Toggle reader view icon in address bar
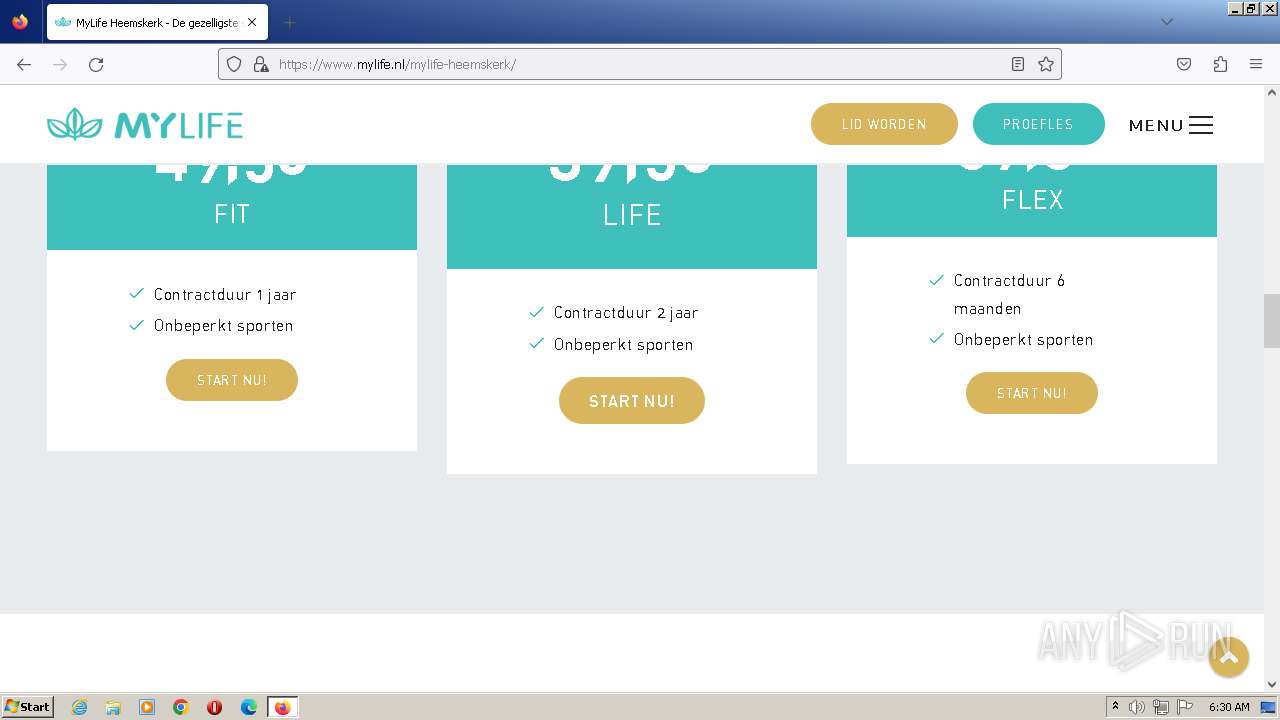Screen dimensions: 1280x720 [1018, 64]
